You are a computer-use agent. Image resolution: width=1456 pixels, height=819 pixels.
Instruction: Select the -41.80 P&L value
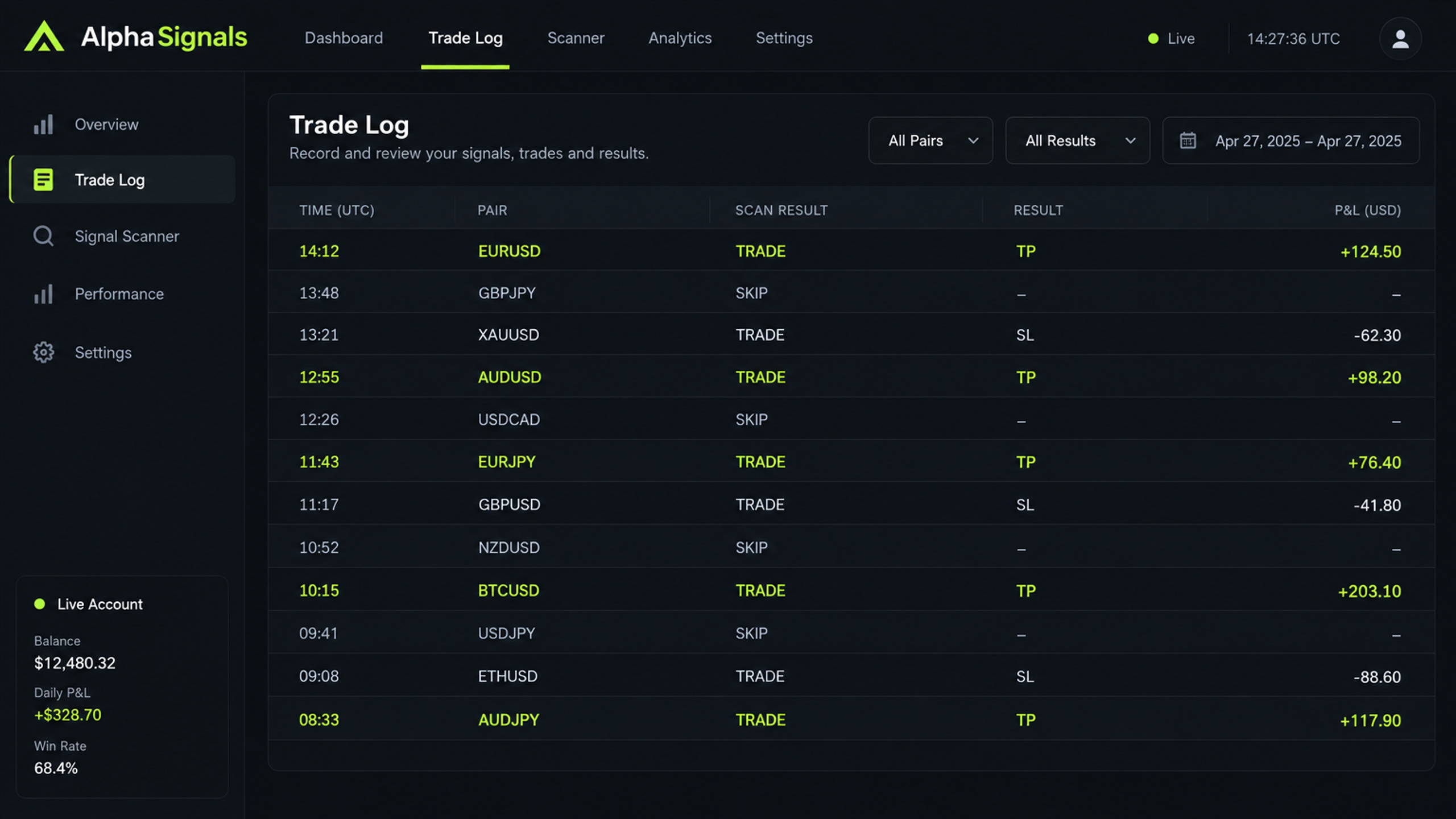[1377, 505]
